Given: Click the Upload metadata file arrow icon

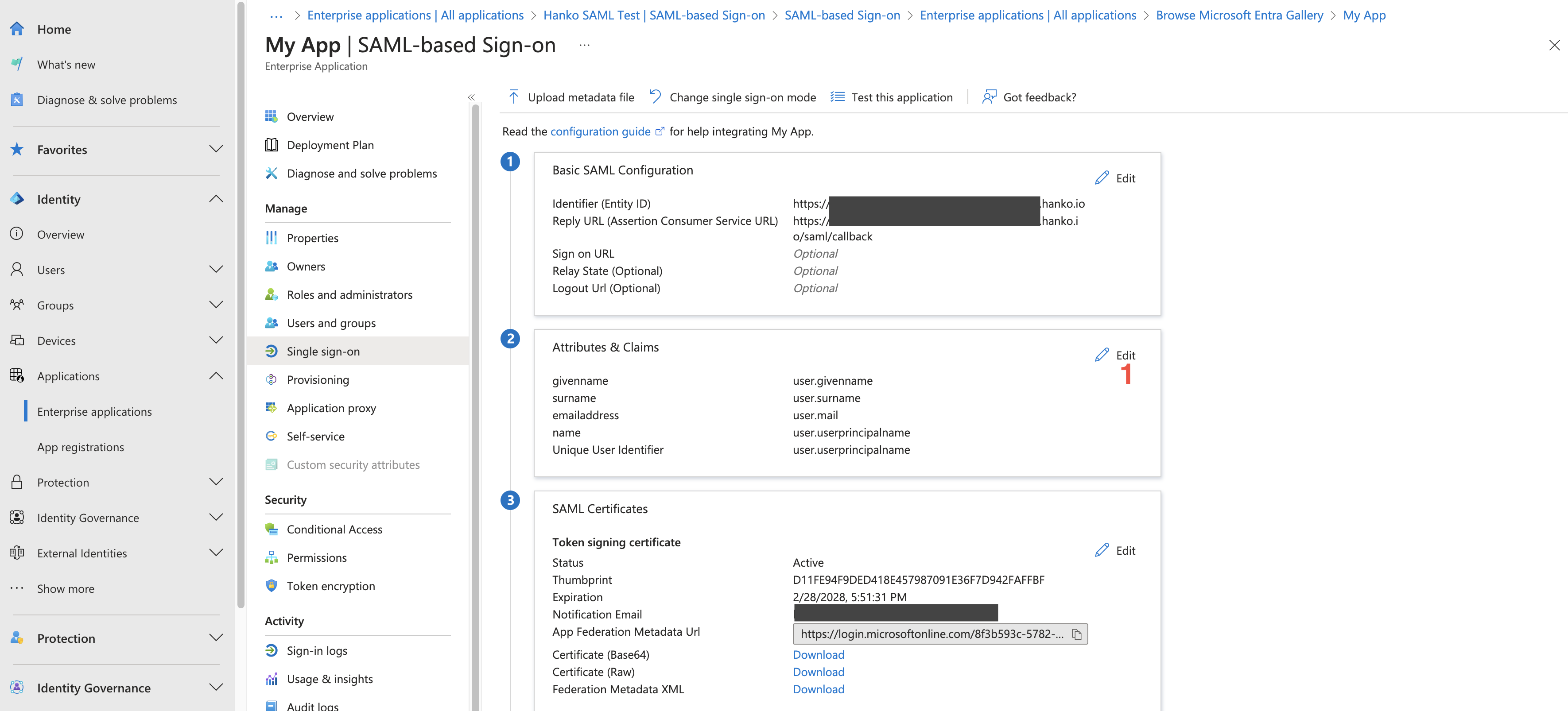Looking at the screenshot, I should click(513, 97).
